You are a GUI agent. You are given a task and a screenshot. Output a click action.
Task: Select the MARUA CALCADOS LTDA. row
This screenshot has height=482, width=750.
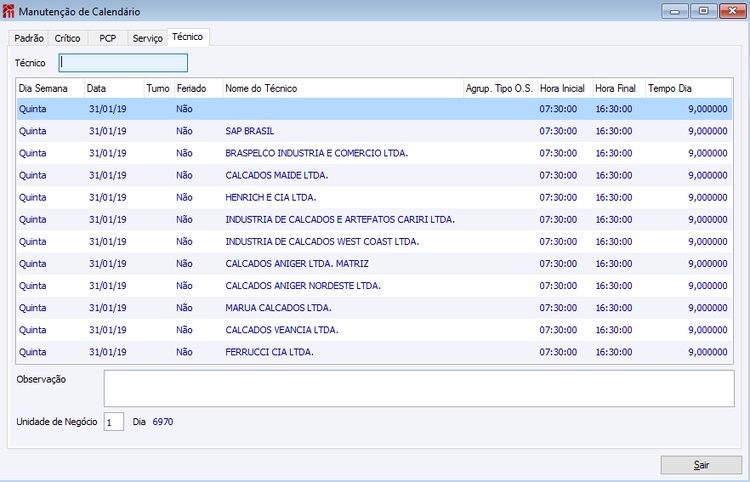point(374,308)
